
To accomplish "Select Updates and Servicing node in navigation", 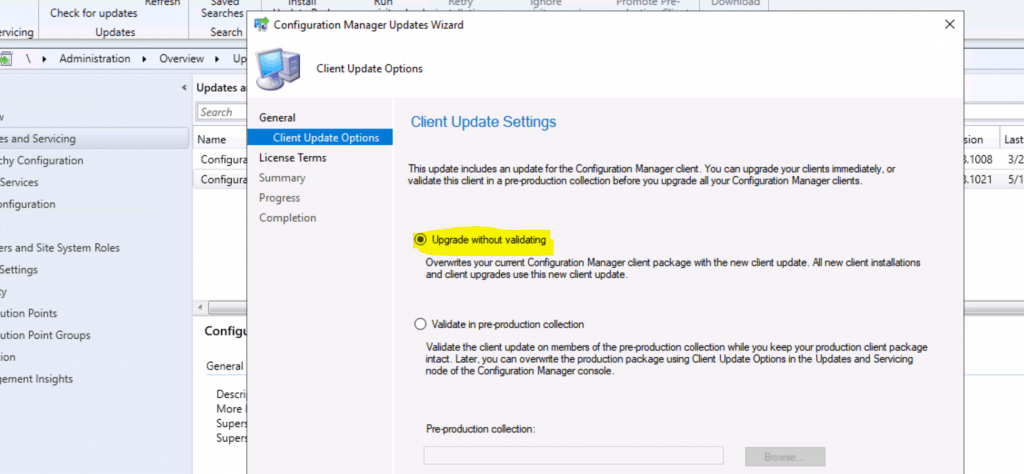I will 93,138.
